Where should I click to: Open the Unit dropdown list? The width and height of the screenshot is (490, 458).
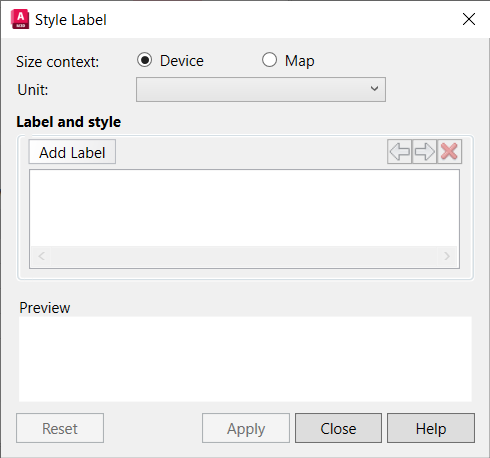coord(261,89)
